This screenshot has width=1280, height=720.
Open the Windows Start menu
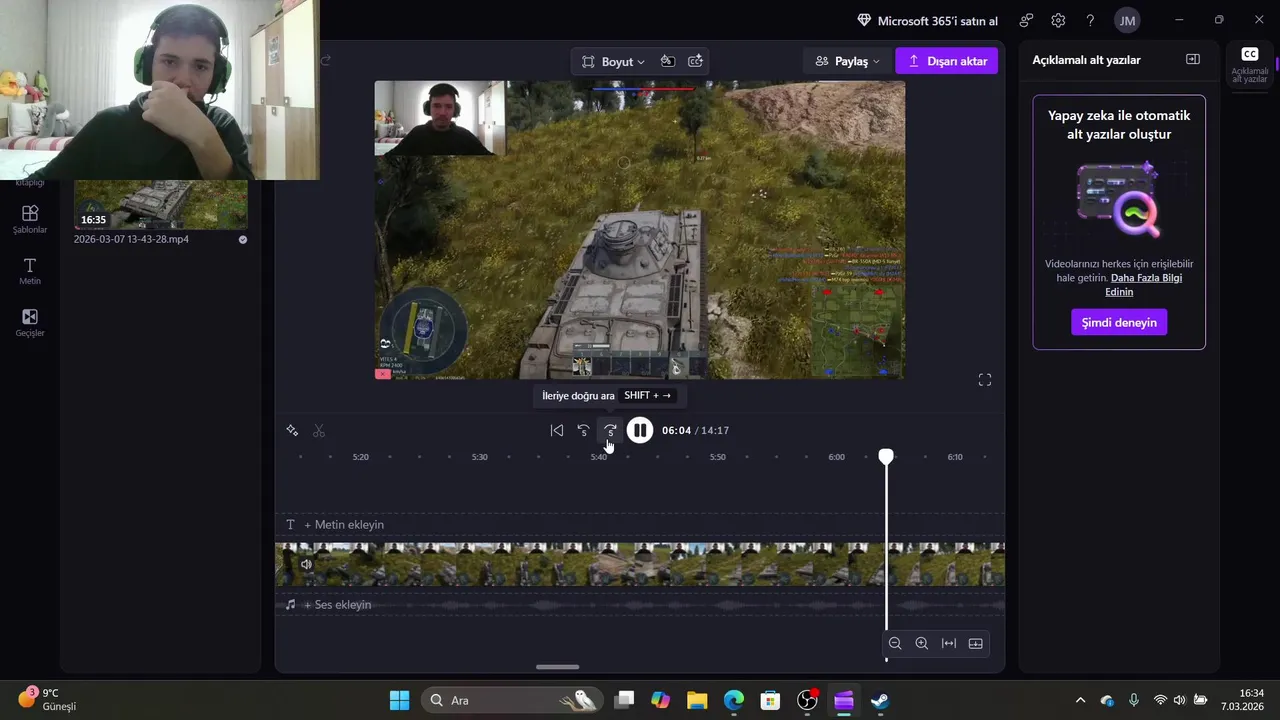(x=399, y=700)
